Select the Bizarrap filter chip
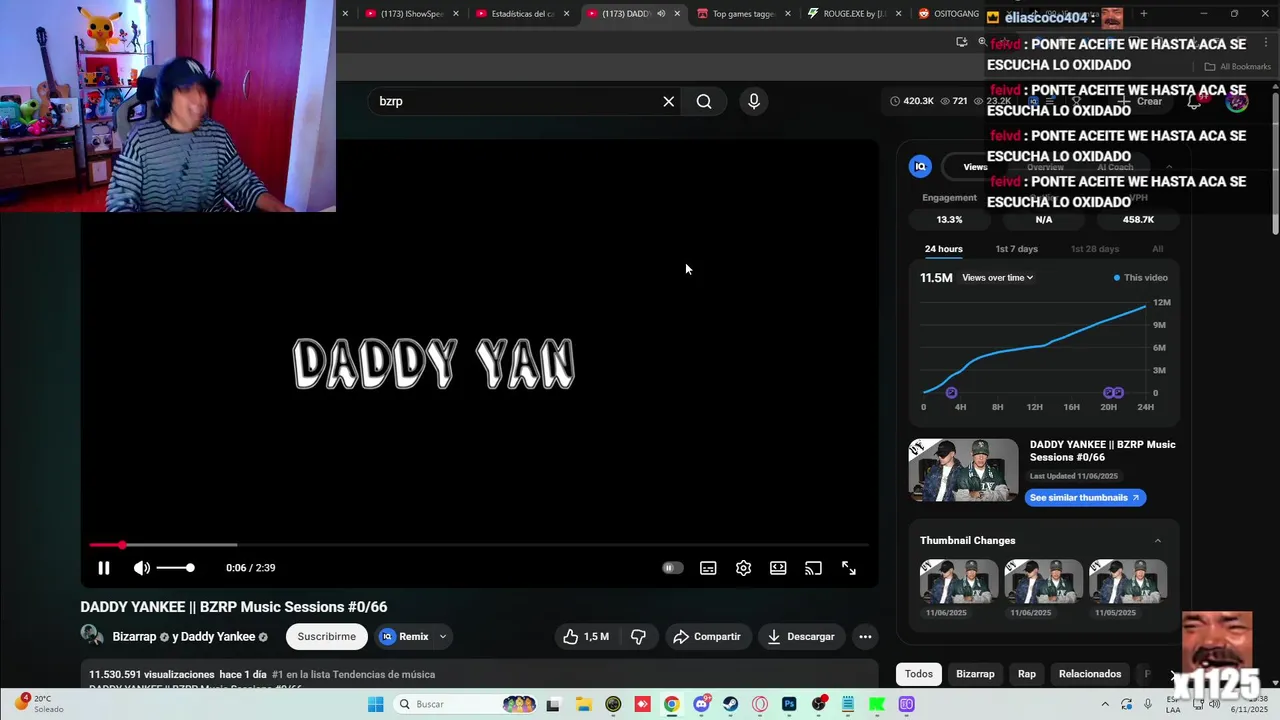The image size is (1280, 720). click(x=975, y=674)
